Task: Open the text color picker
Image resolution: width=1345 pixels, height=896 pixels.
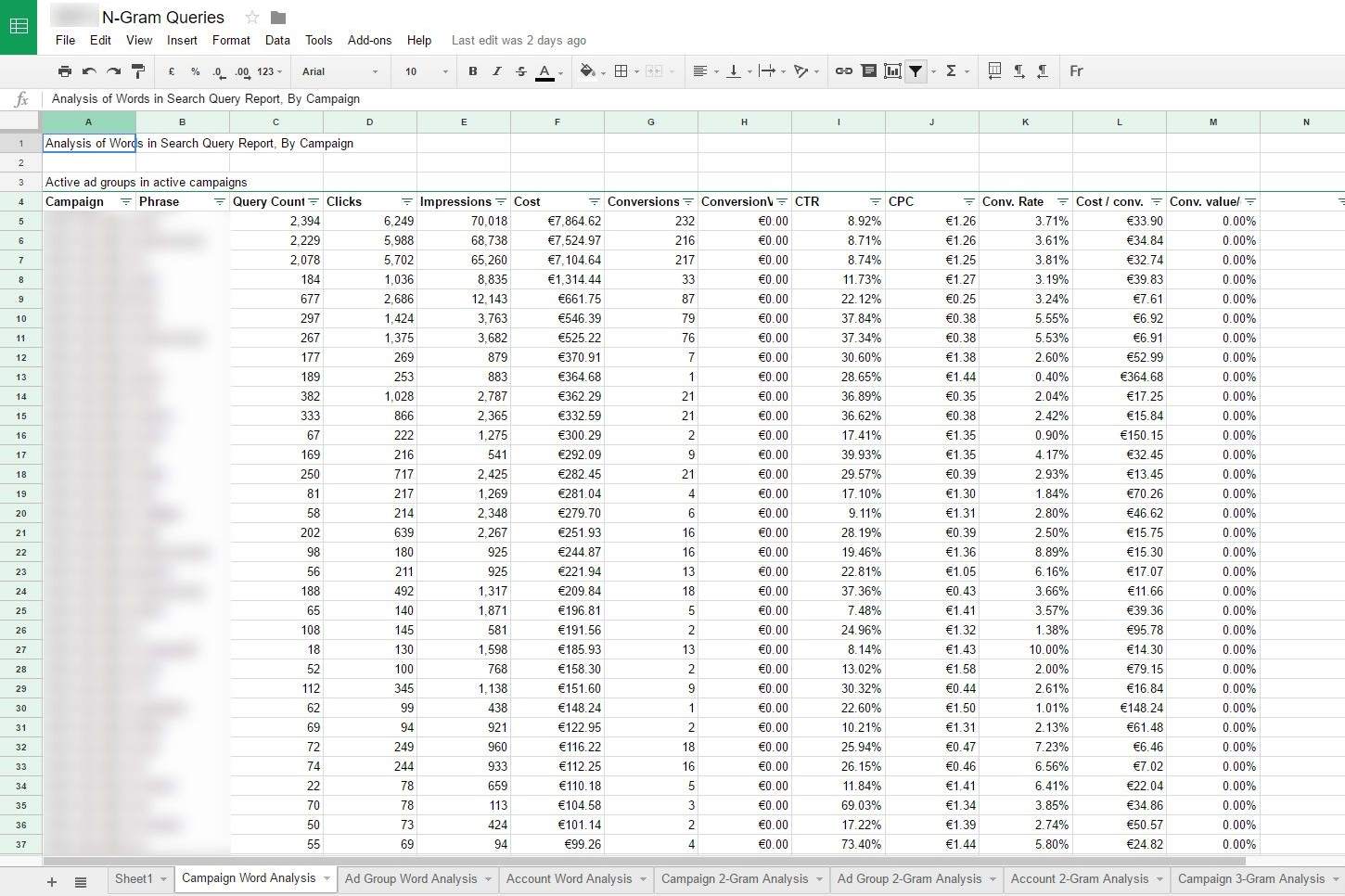Action: coord(544,71)
